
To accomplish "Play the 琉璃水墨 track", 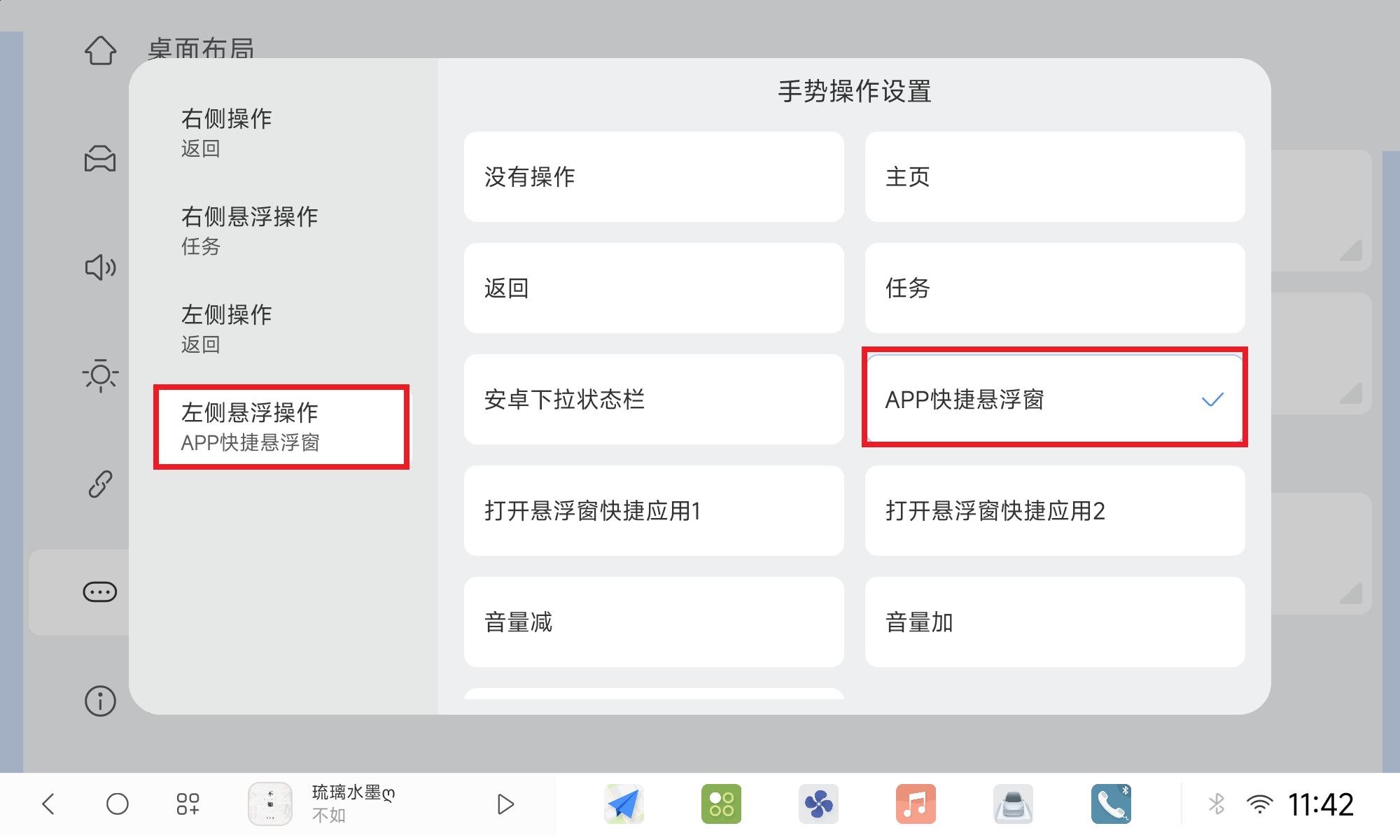I will click(x=505, y=804).
